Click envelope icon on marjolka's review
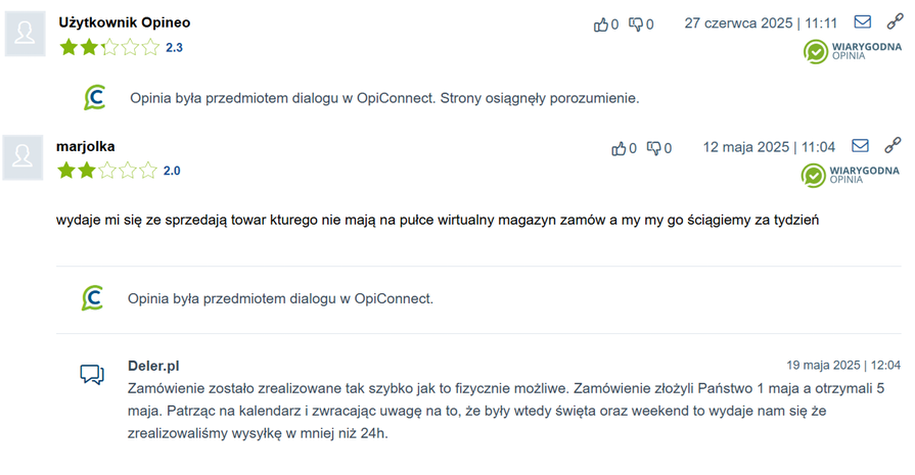The image size is (915, 475). tap(860, 146)
